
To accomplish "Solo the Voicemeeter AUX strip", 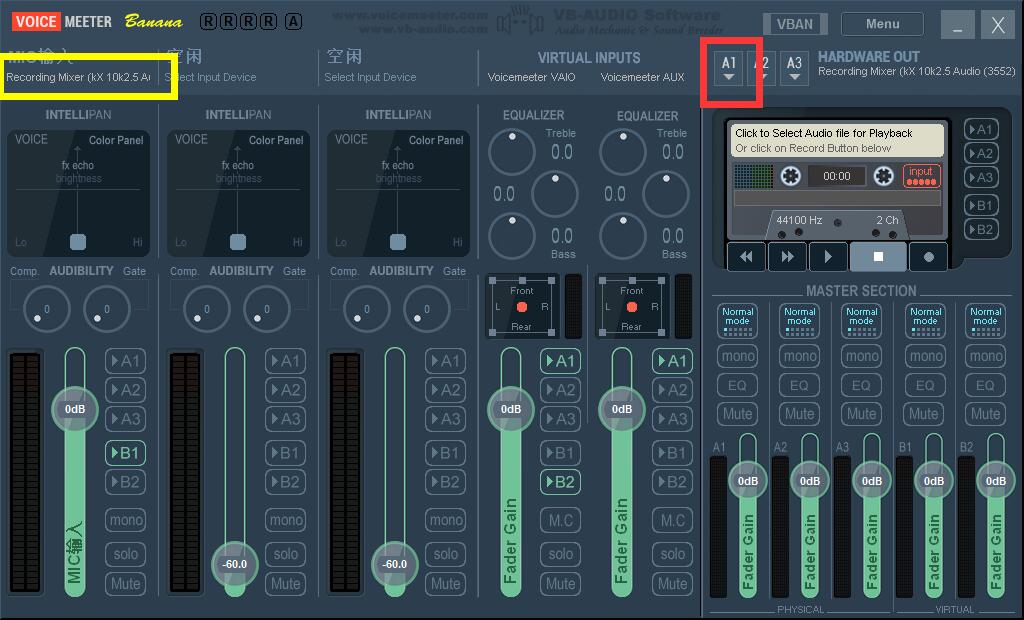I will pos(673,554).
